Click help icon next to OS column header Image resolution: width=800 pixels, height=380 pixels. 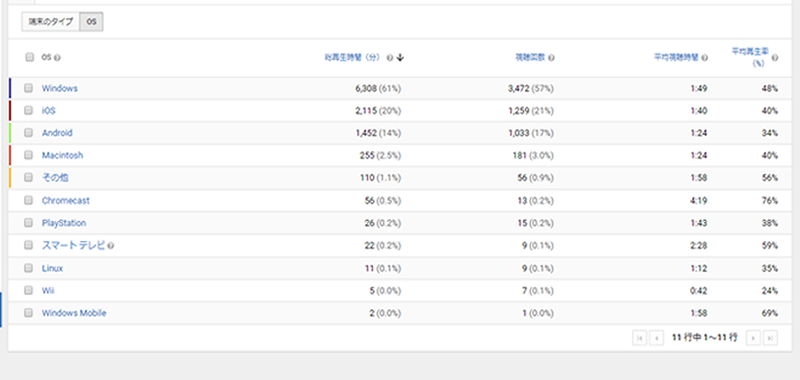(57, 58)
